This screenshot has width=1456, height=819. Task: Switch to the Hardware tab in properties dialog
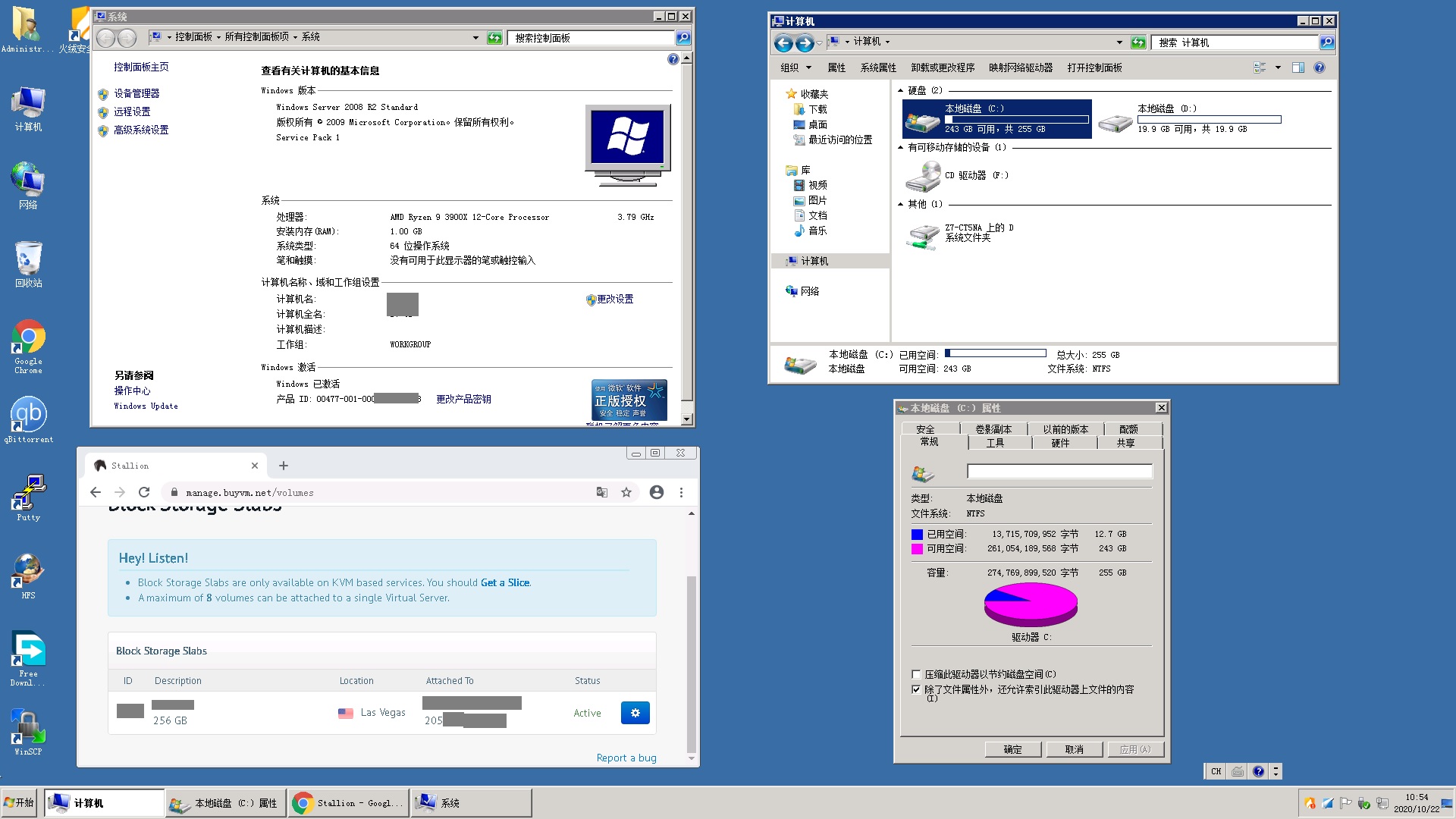pyautogui.click(x=1060, y=443)
